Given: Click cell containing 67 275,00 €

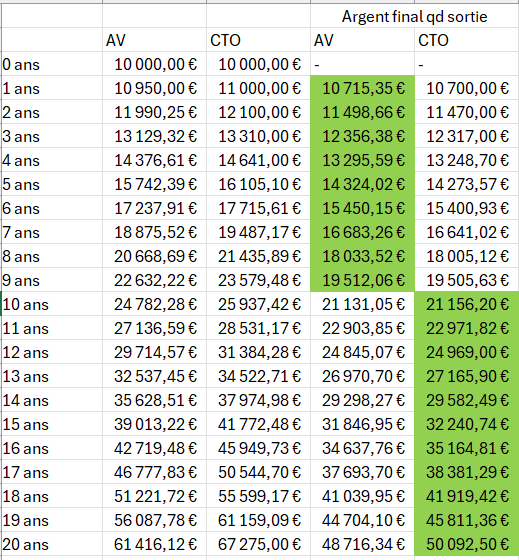Looking at the screenshot, I should 258,544.
